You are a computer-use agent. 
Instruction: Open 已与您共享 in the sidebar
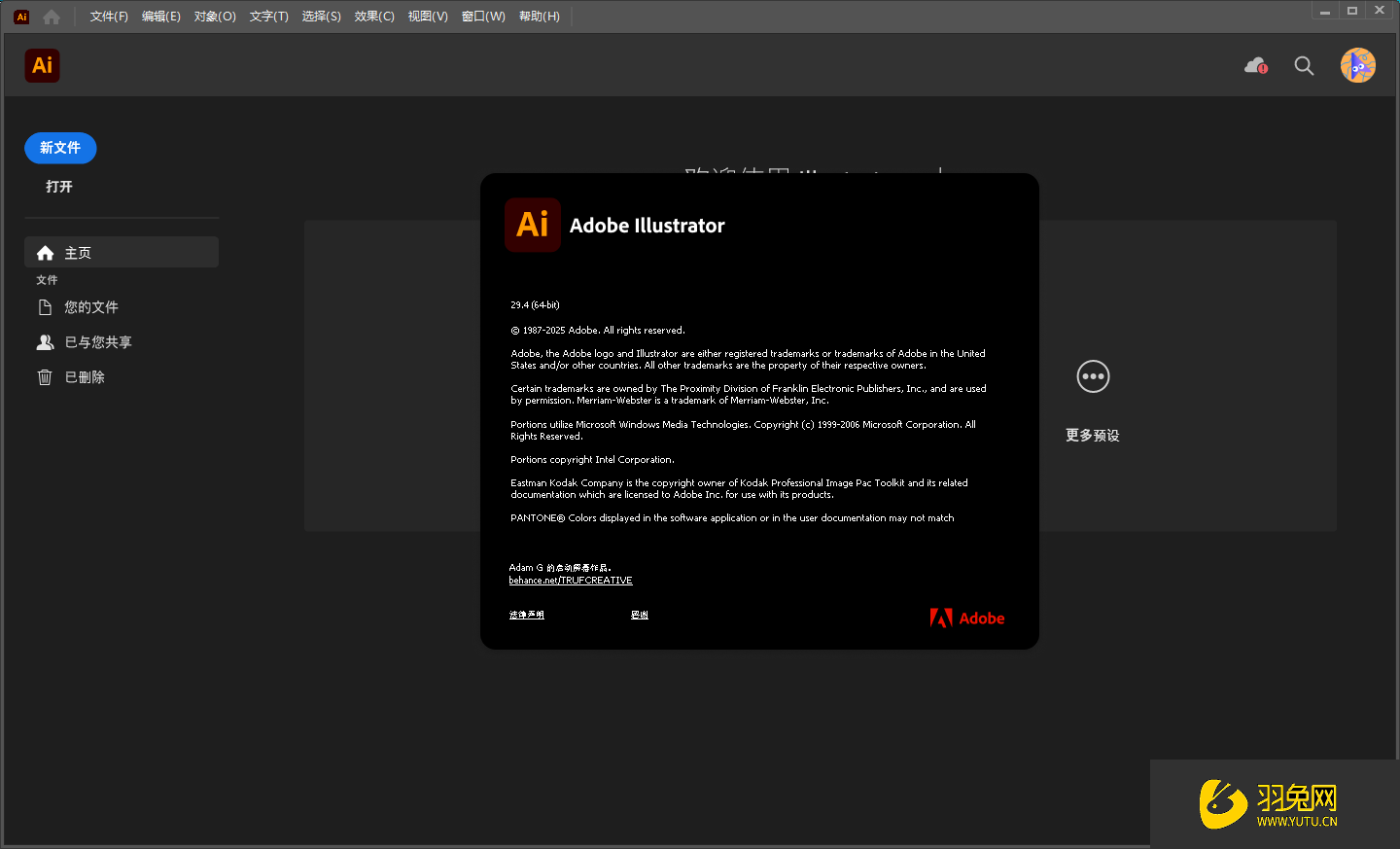coord(122,342)
